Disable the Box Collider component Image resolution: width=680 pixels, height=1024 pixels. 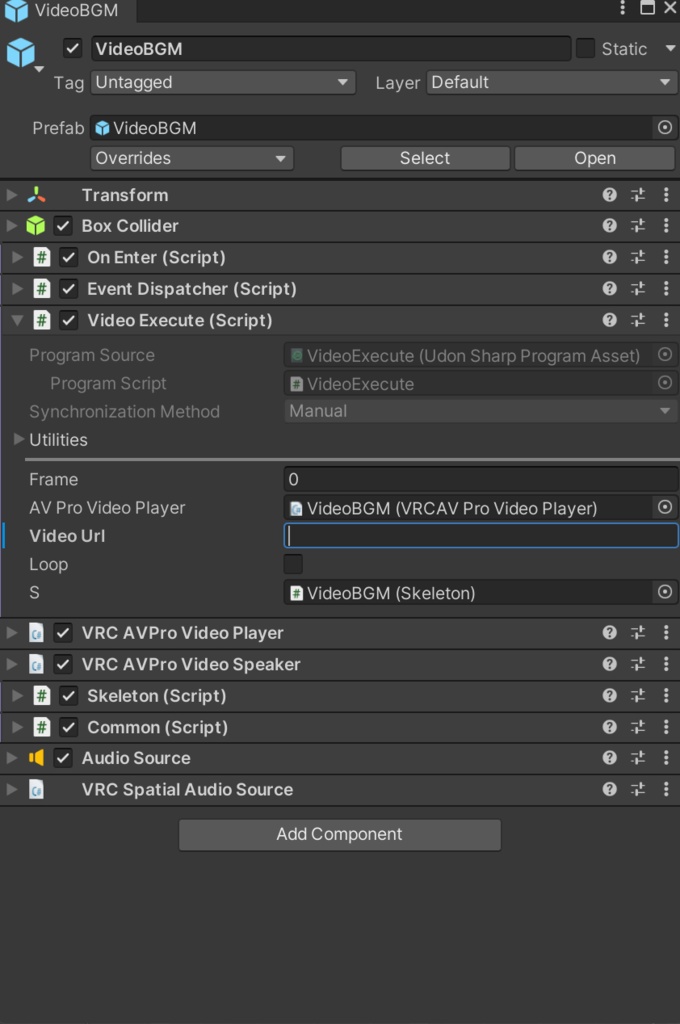click(63, 226)
